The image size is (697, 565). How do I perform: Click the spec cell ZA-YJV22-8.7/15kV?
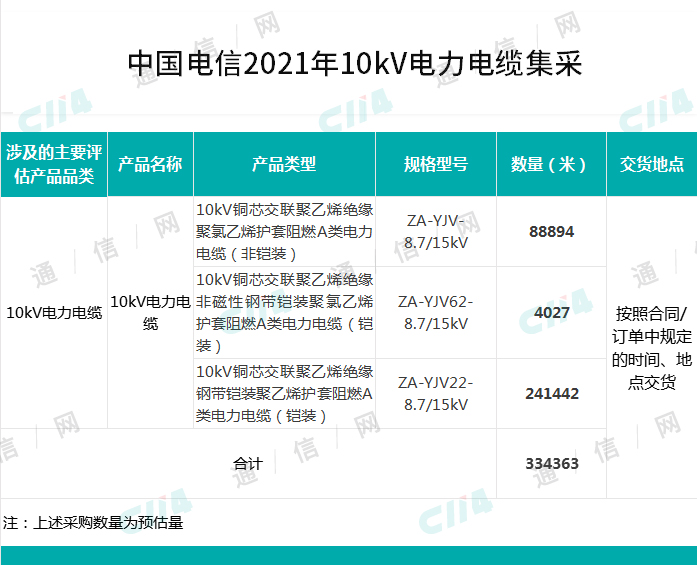pyautogui.click(x=436, y=393)
